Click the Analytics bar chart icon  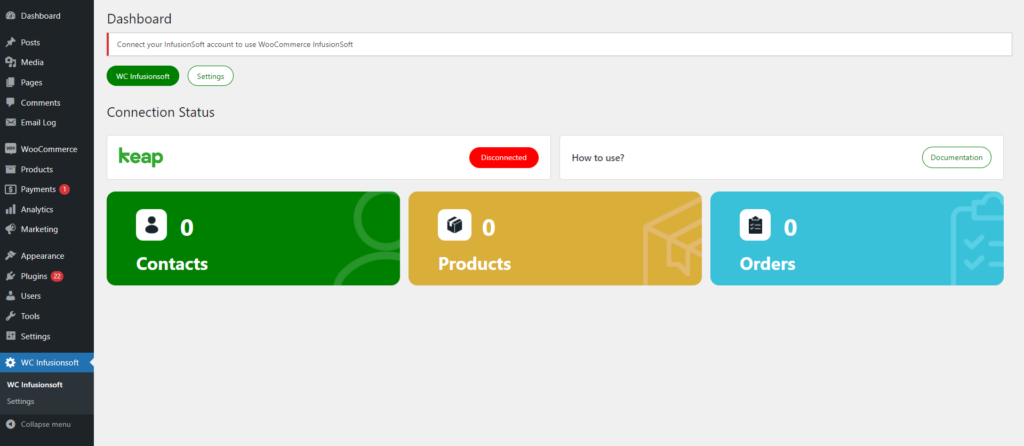click(10, 210)
